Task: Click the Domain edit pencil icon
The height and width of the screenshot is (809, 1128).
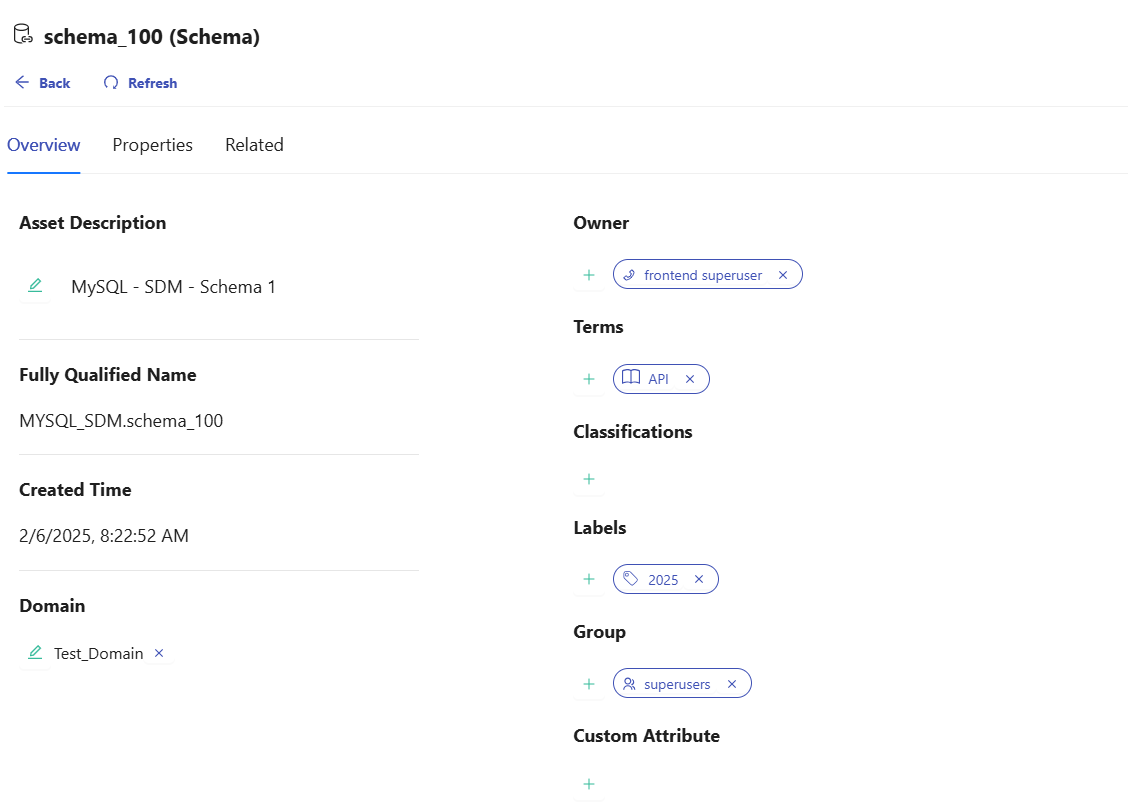Action: [35, 653]
